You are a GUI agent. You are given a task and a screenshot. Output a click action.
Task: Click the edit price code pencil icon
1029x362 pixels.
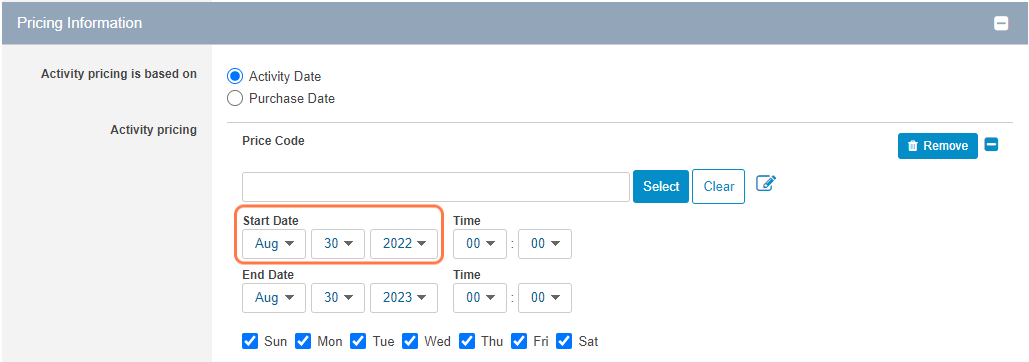(766, 183)
